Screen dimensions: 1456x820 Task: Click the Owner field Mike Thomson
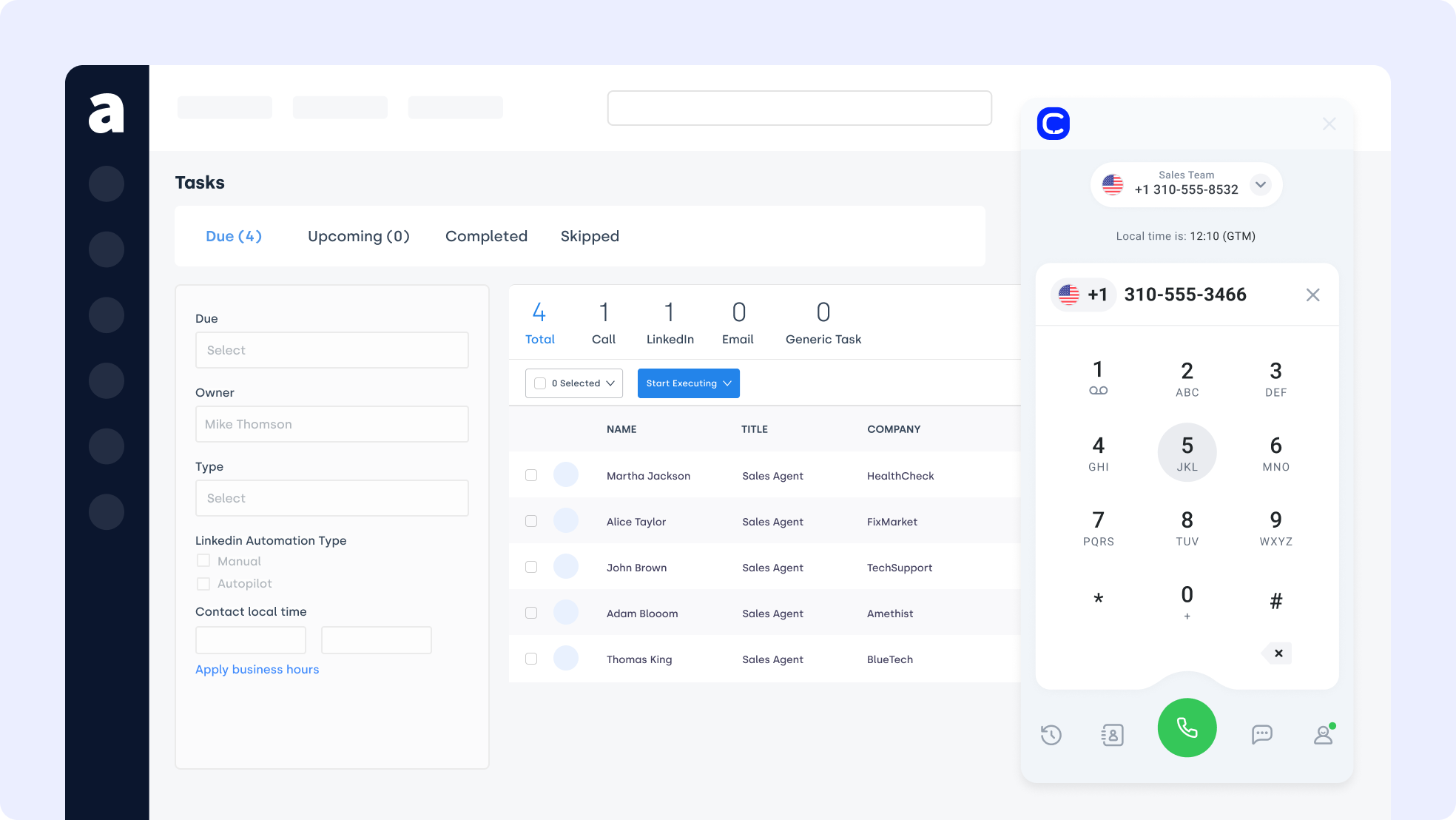[331, 424]
